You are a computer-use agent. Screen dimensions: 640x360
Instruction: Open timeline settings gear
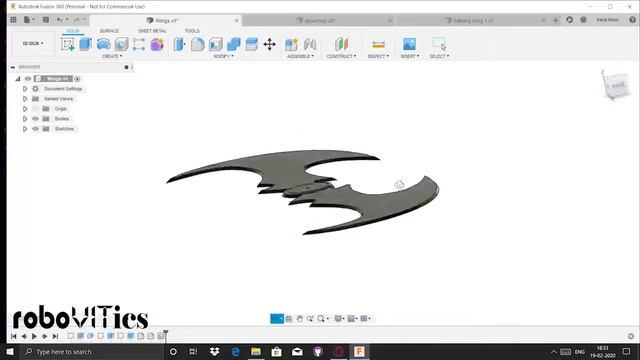pos(631,336)
